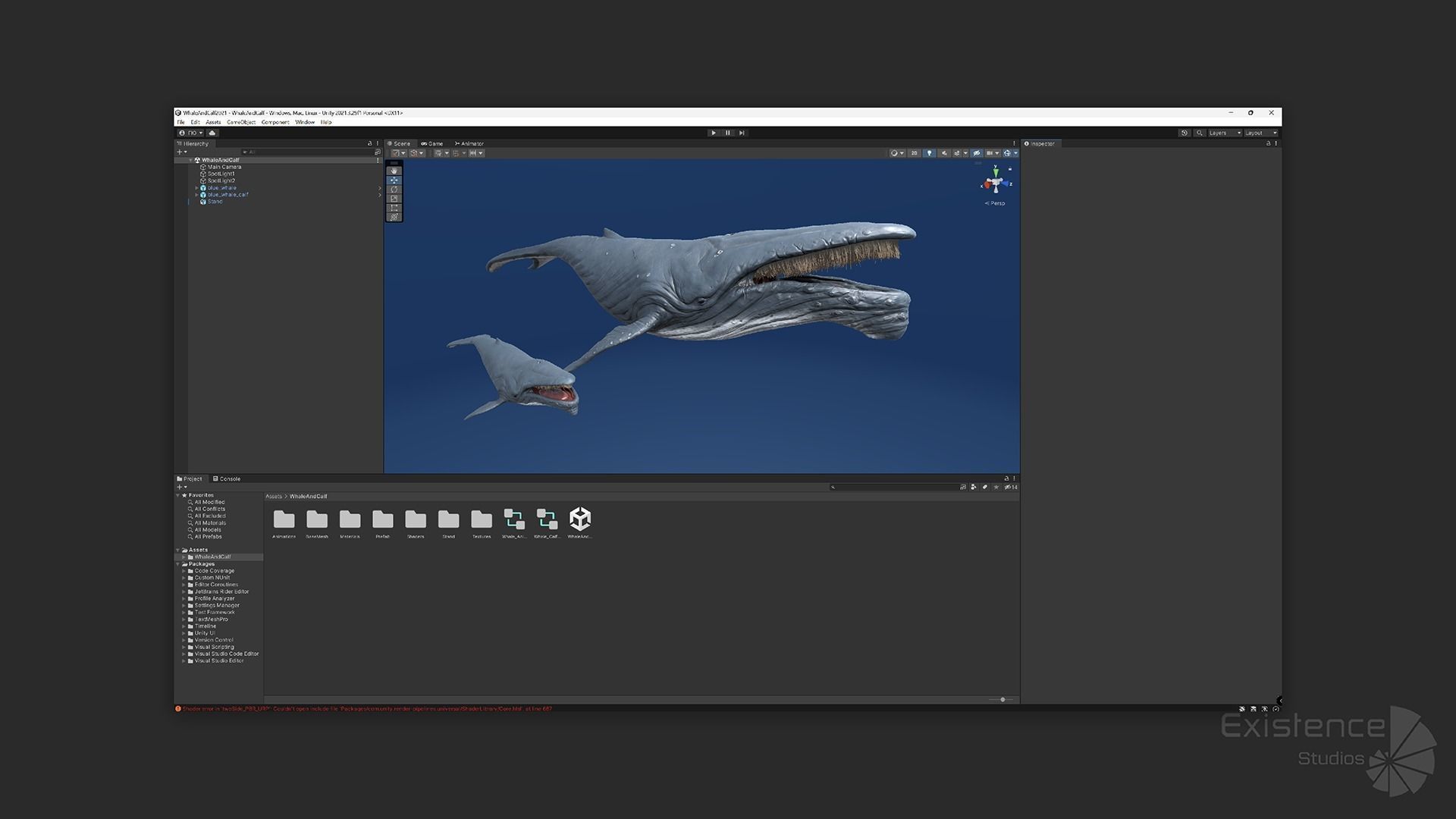Select the WhaleAnd Unity scene asset
This screenshot has width=1456, height=819.
[x=580, y=523]
